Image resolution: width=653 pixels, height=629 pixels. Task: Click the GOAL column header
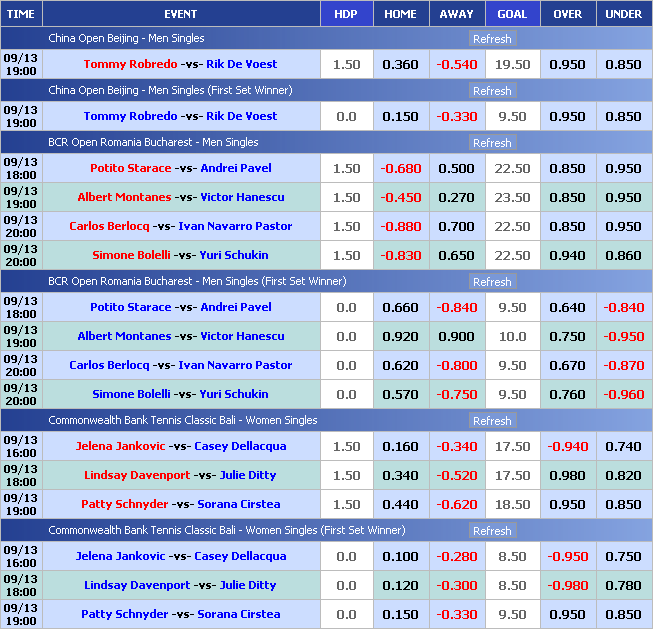click(512, 14)
